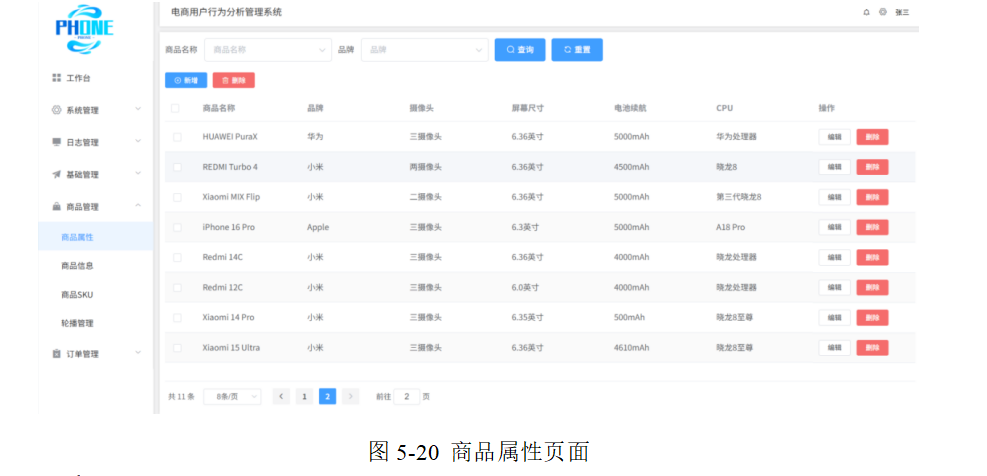Select pagination page 1

(x=304, y=397)
